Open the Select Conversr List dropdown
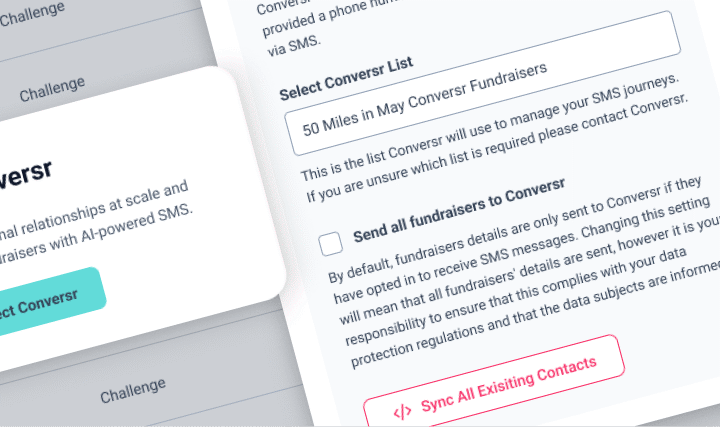 pos(483,83)
